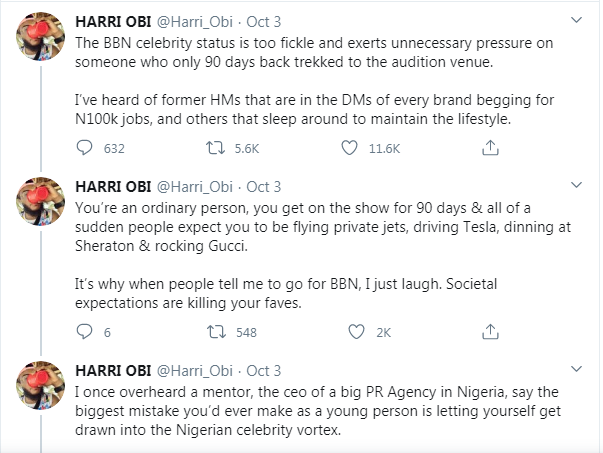Open the third tweet's dropdown caret
The width and height of the screenshot is (603, 453).
coord(578,370)
